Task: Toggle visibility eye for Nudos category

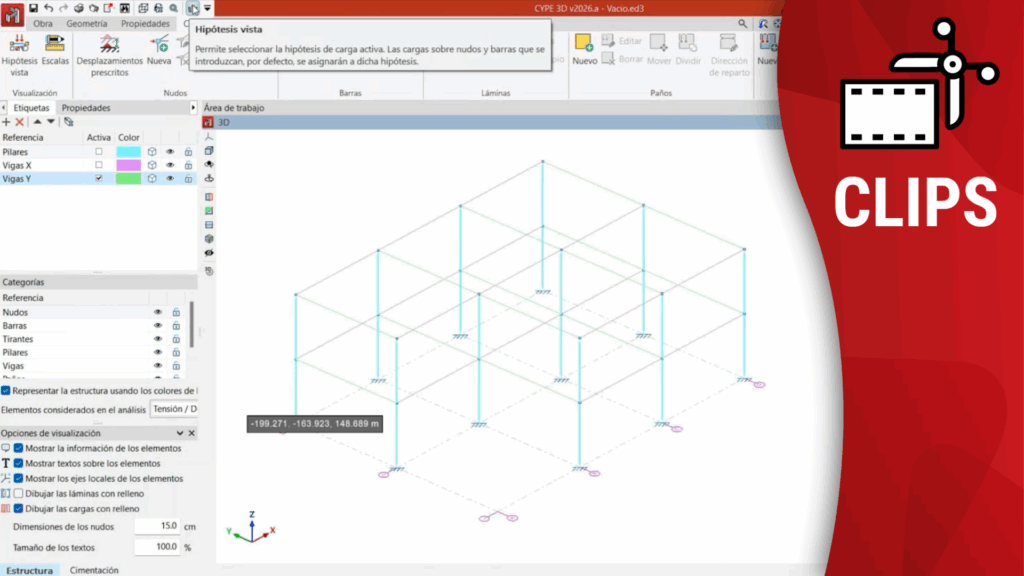Action: [x=157, y=312]
